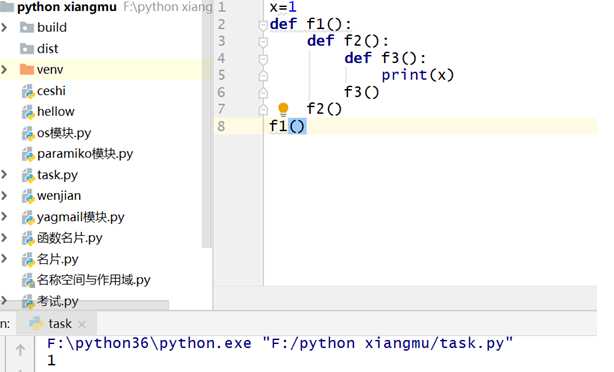The height and width of the screenshot is (372, 614).
Task: Expand the venv folder chevron
Action: point(4,70)
